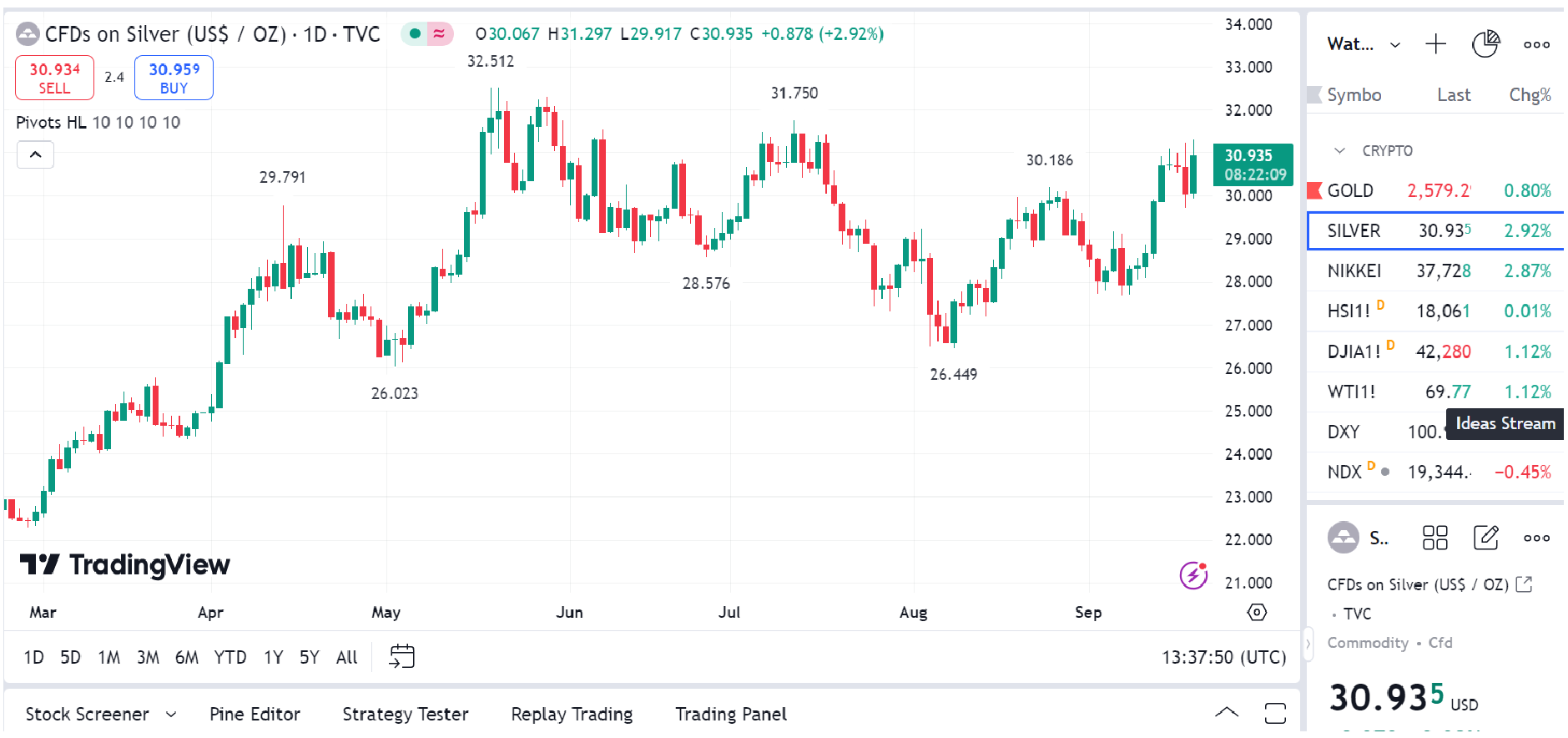Click the edit note pencil icon

tap(1486, 538)
